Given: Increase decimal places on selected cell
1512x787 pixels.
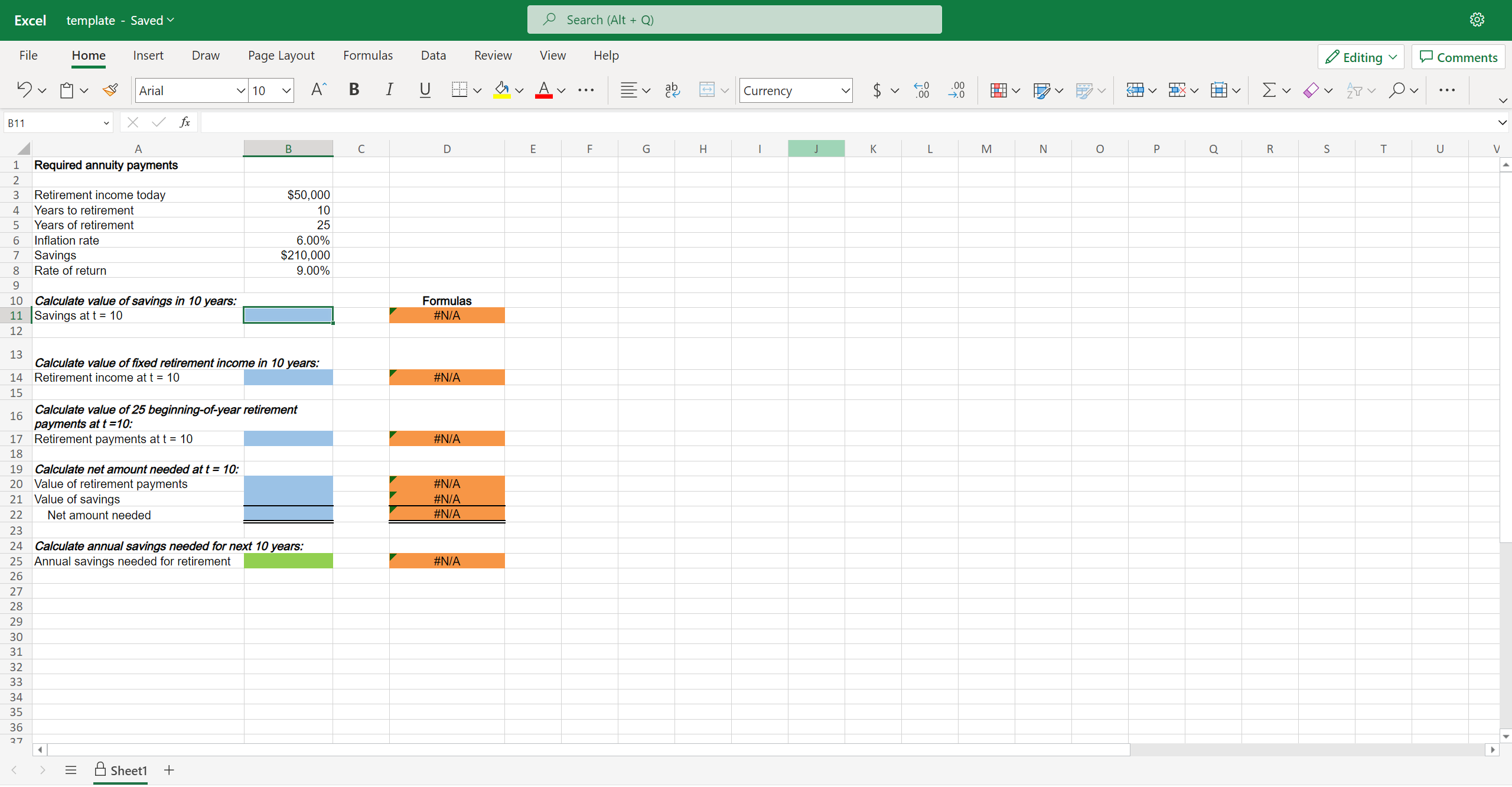Looking at the screenshot, I should (x=922, y=90).
